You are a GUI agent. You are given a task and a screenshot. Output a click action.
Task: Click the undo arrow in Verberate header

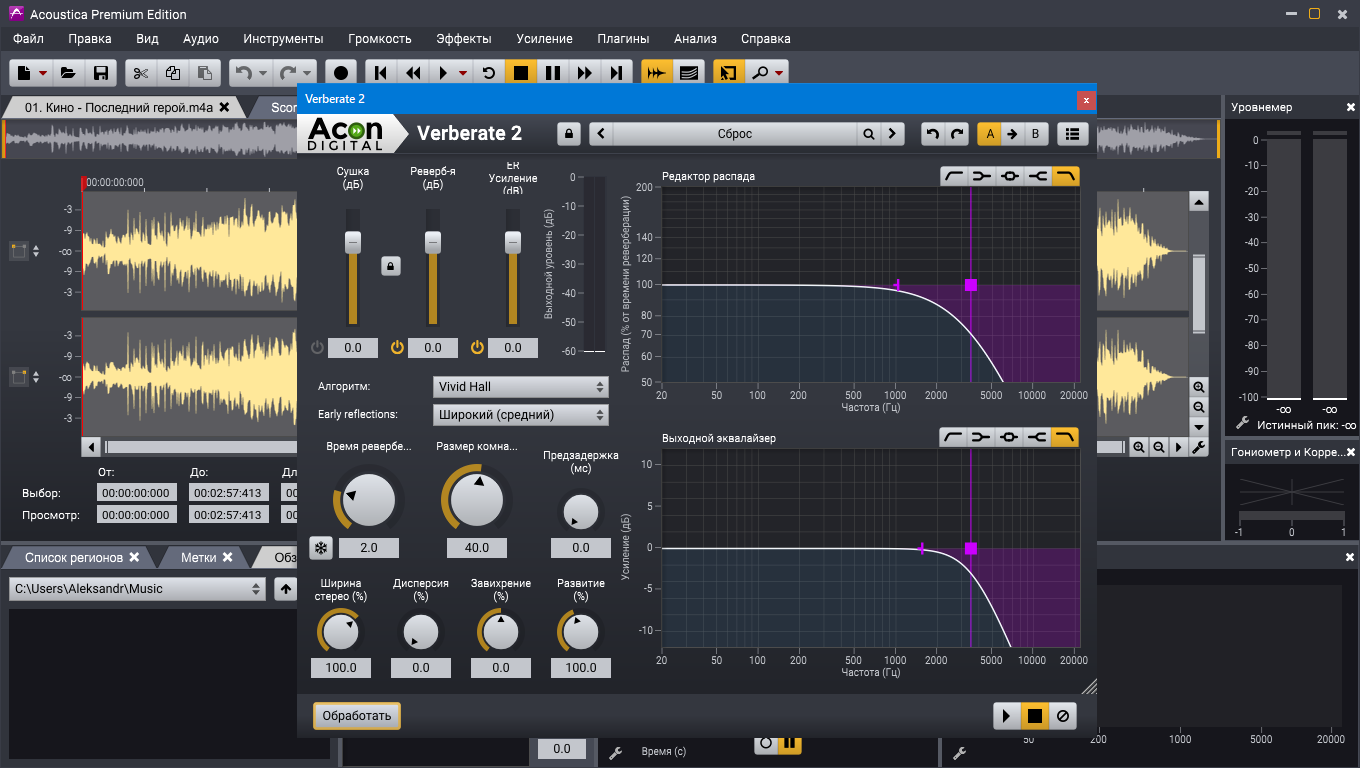(x=932, y=133)
